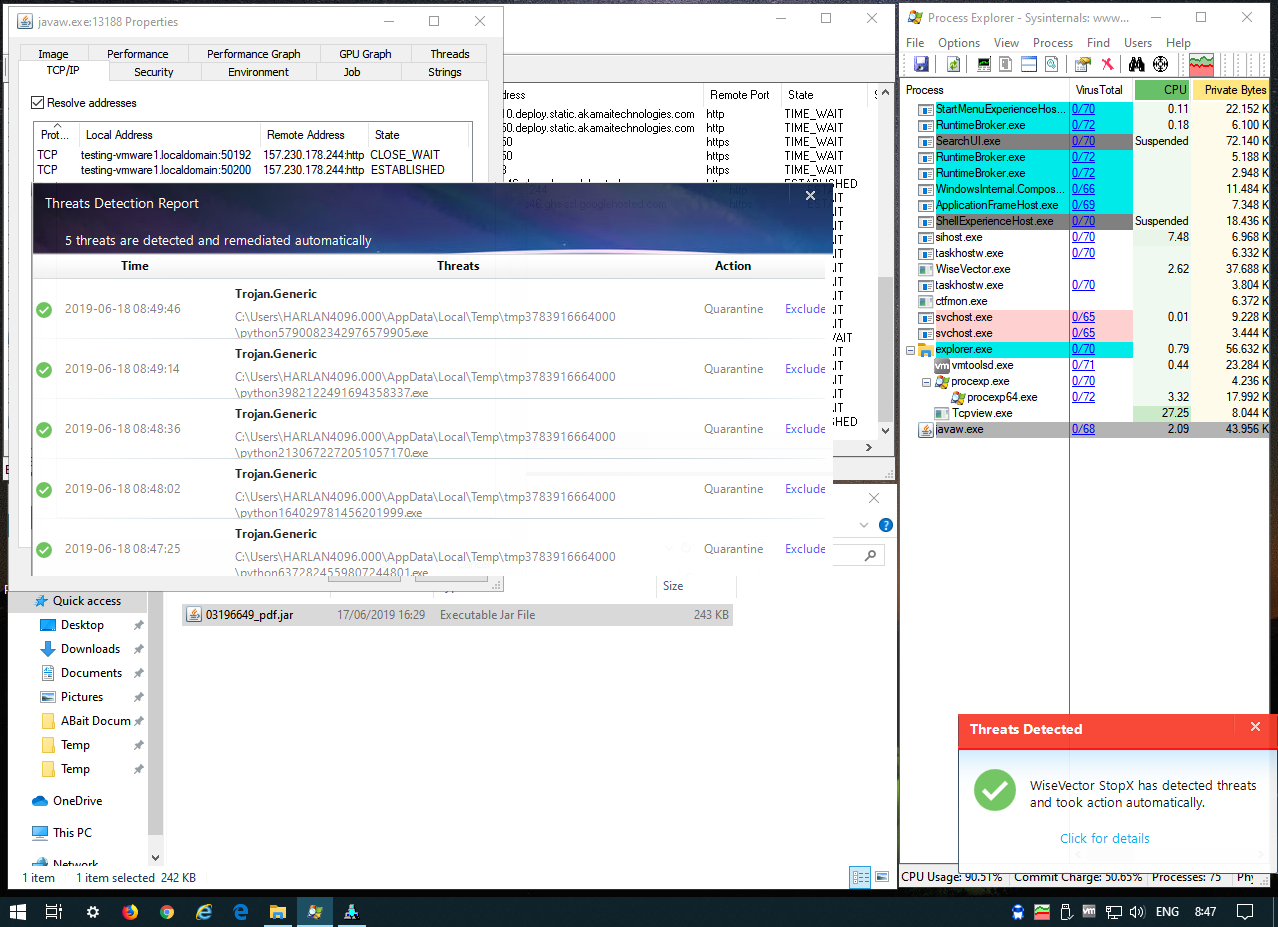Click the pin icon next to Downloads
The height and width of the screenshot is (927, 1278).
[139, 649]
